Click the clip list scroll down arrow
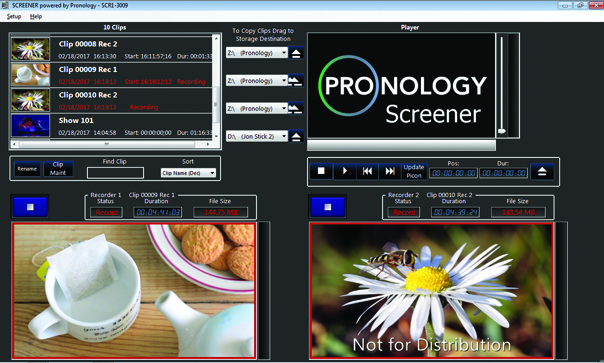Viewport: 604px width, 363px height. (216, 136)
